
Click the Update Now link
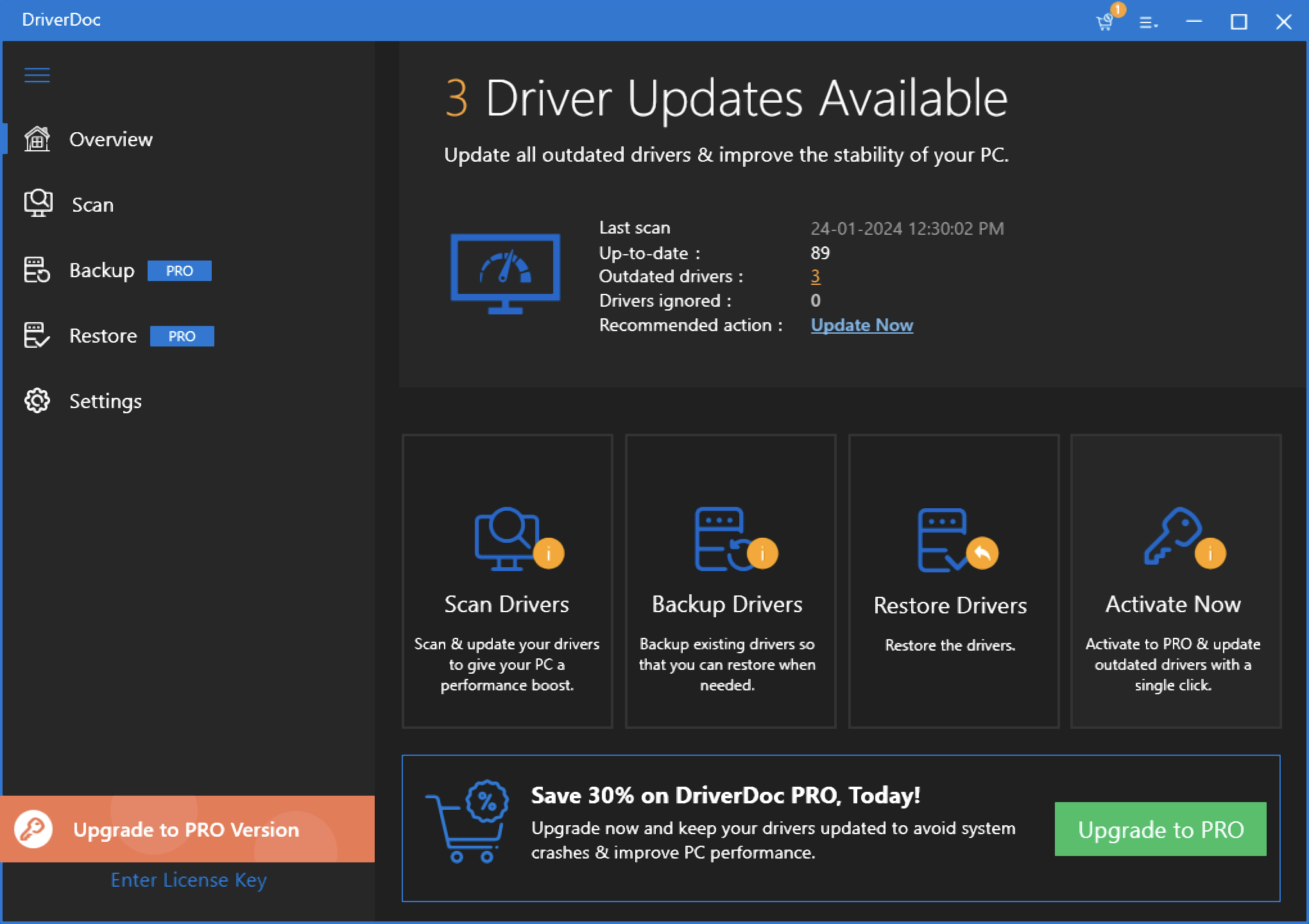coord(863,325)
